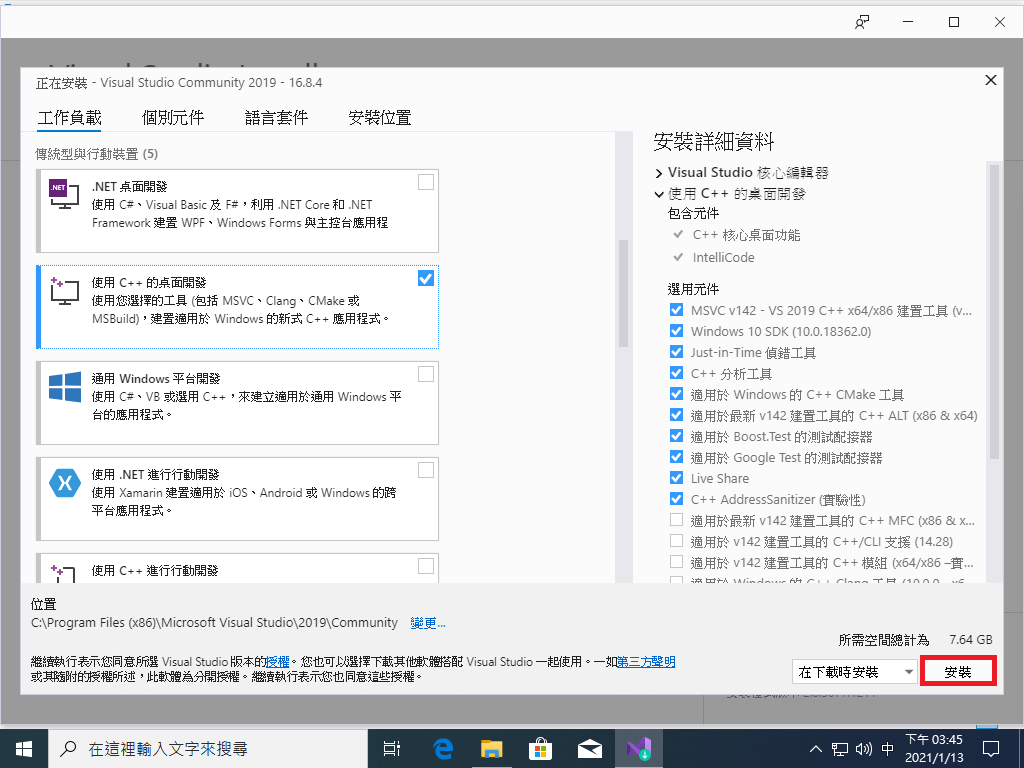Expand the Visual Studio 核心編輯器 node

pos(659,173)
